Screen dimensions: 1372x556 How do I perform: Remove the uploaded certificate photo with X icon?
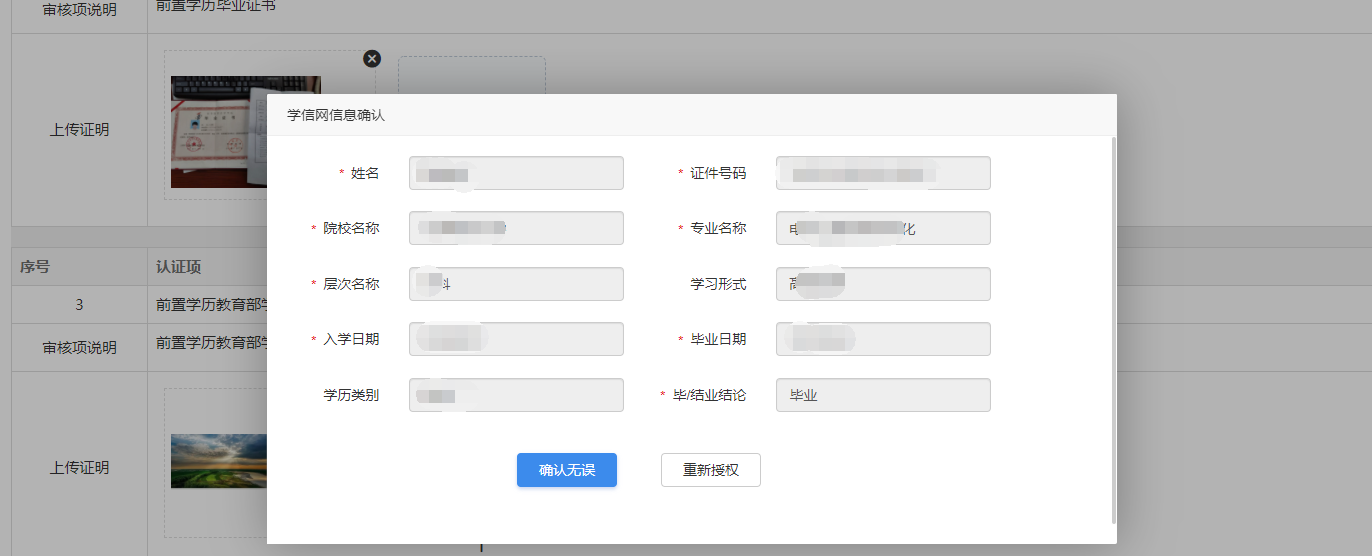(x=372, y=59)
